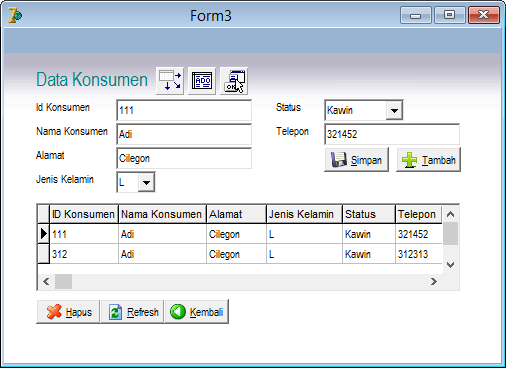The height and width of the screenshot is (368, 506).
Task: Click cell 111 in the grid
Action: pyautogui.click(x=84, y=234)
